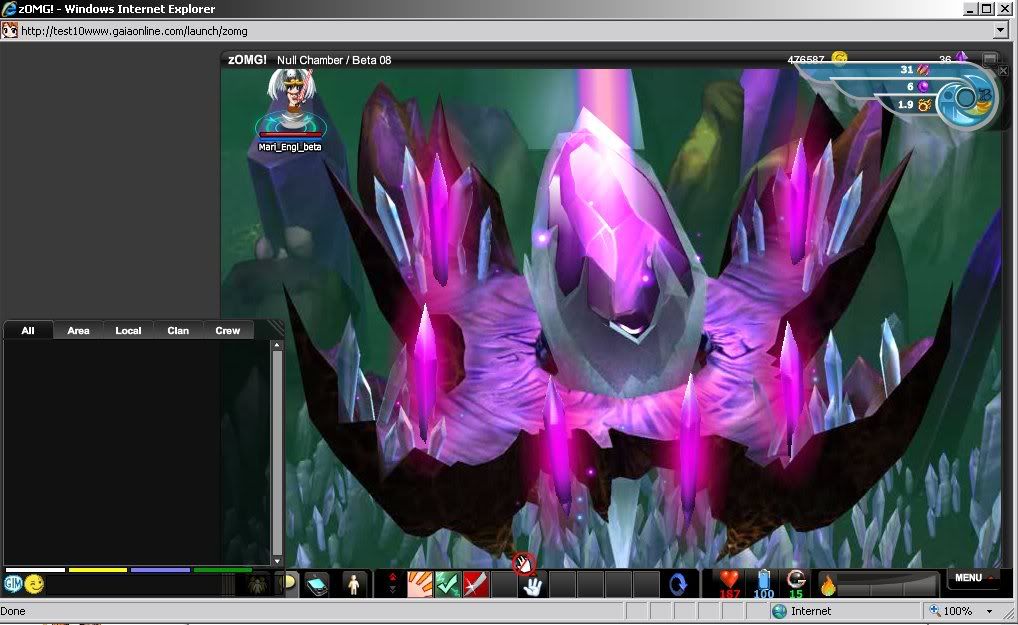Switch to the Crew chat tab
The height and width of the screenshot is (625, 1018).
coord(227,330)
